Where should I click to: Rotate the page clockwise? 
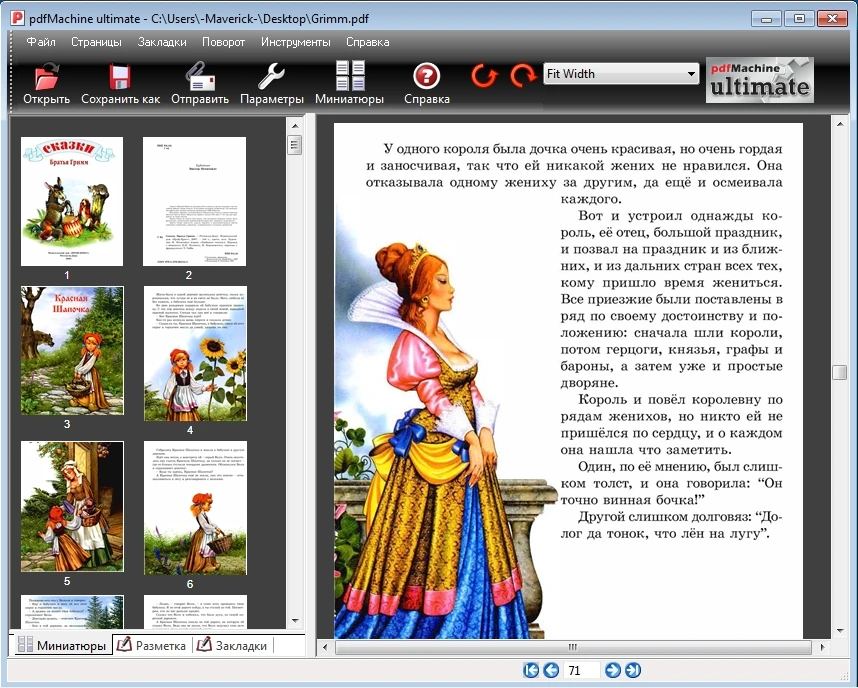(523, 75)
